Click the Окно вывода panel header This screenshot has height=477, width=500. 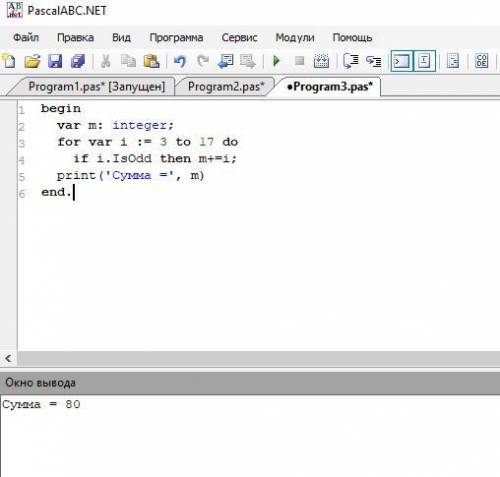250,383
